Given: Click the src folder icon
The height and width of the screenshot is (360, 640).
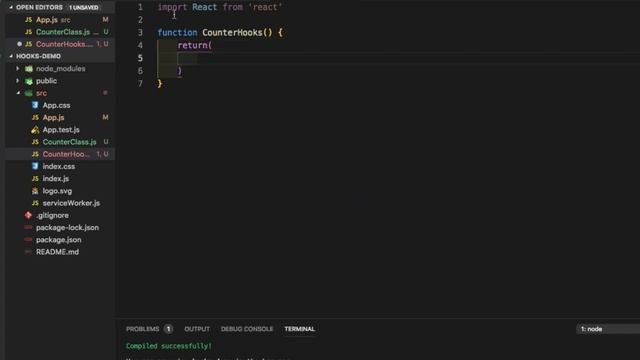Looking at the screenshot, I should 29,93.
